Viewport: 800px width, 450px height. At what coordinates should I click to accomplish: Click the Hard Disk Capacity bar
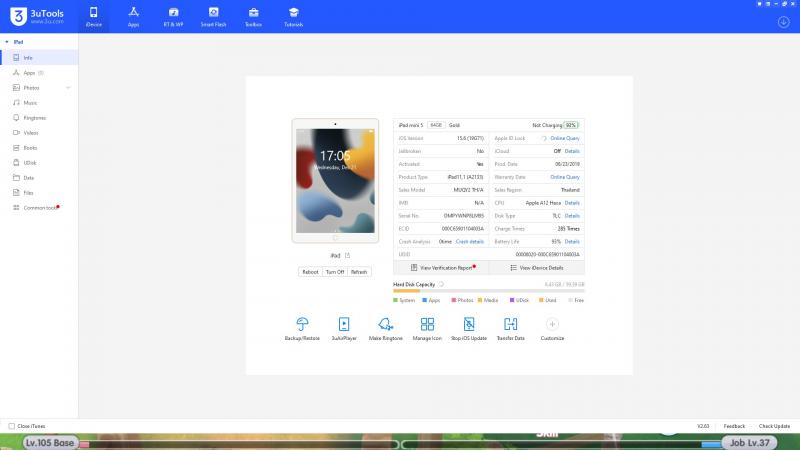(x=488, y=291)
